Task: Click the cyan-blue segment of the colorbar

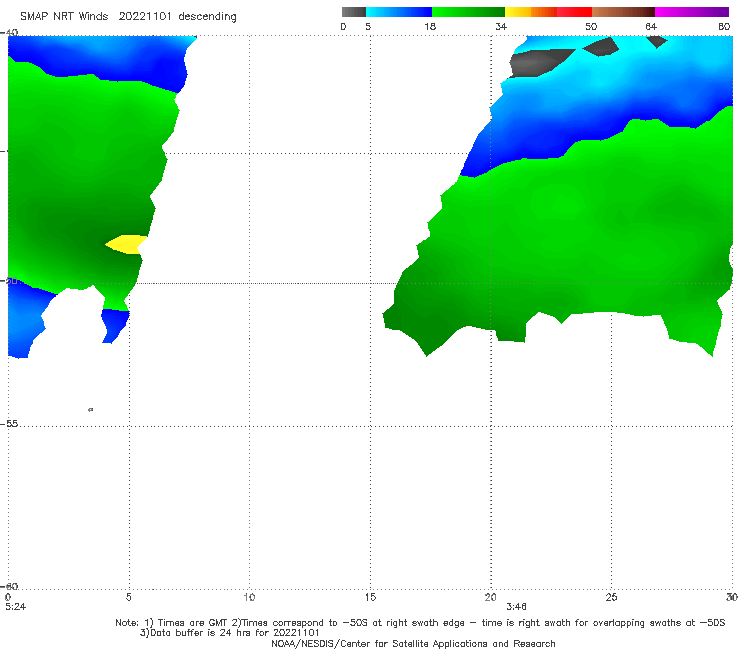Action: pyautogui.click(x=399, y=12)
